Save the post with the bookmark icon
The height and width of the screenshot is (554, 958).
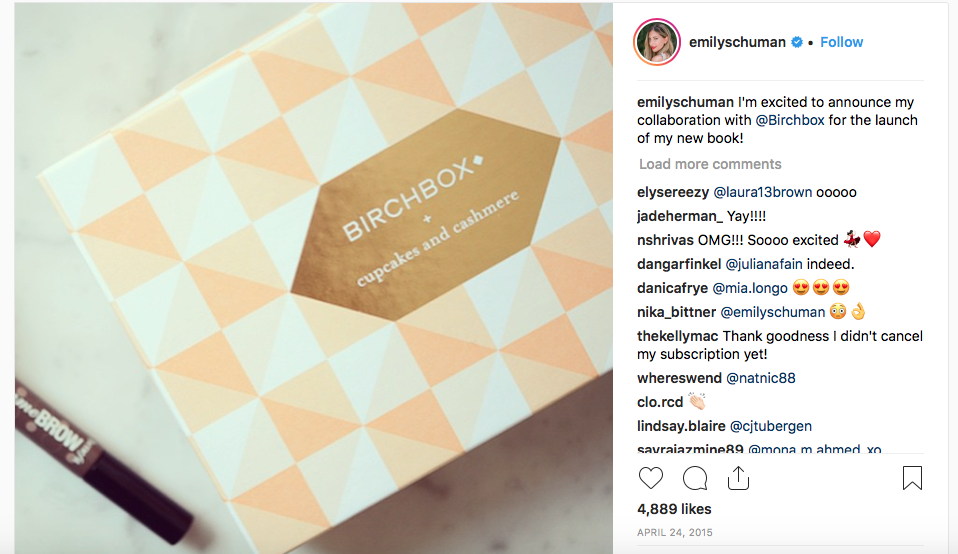(x=912, y=478)
